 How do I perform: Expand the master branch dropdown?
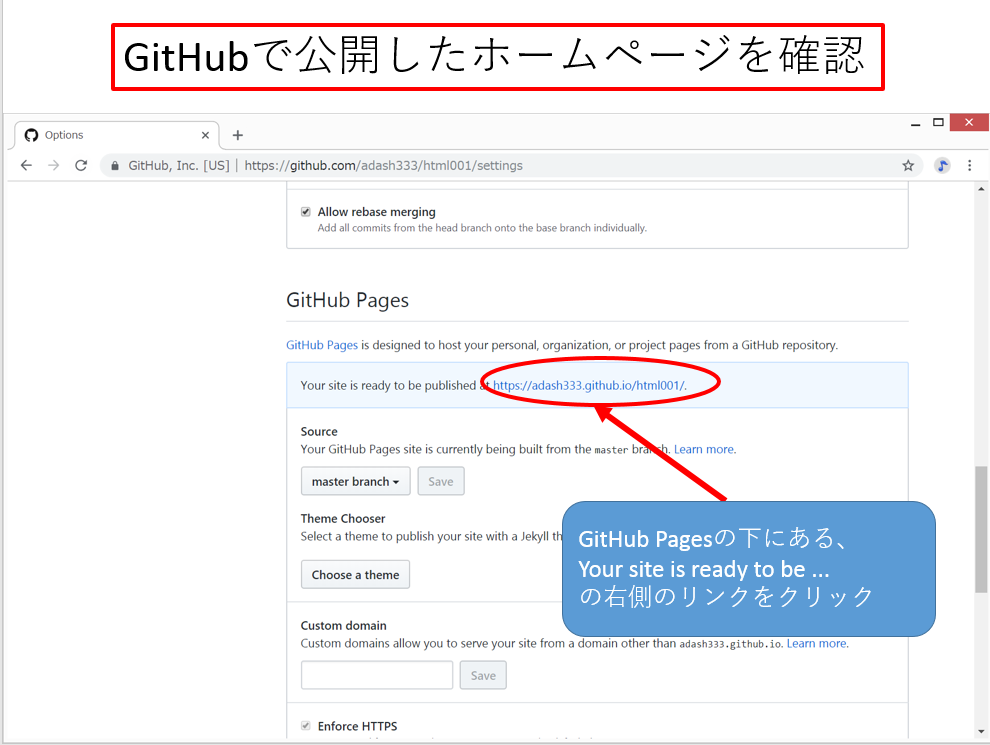click(x=355, y=481)
